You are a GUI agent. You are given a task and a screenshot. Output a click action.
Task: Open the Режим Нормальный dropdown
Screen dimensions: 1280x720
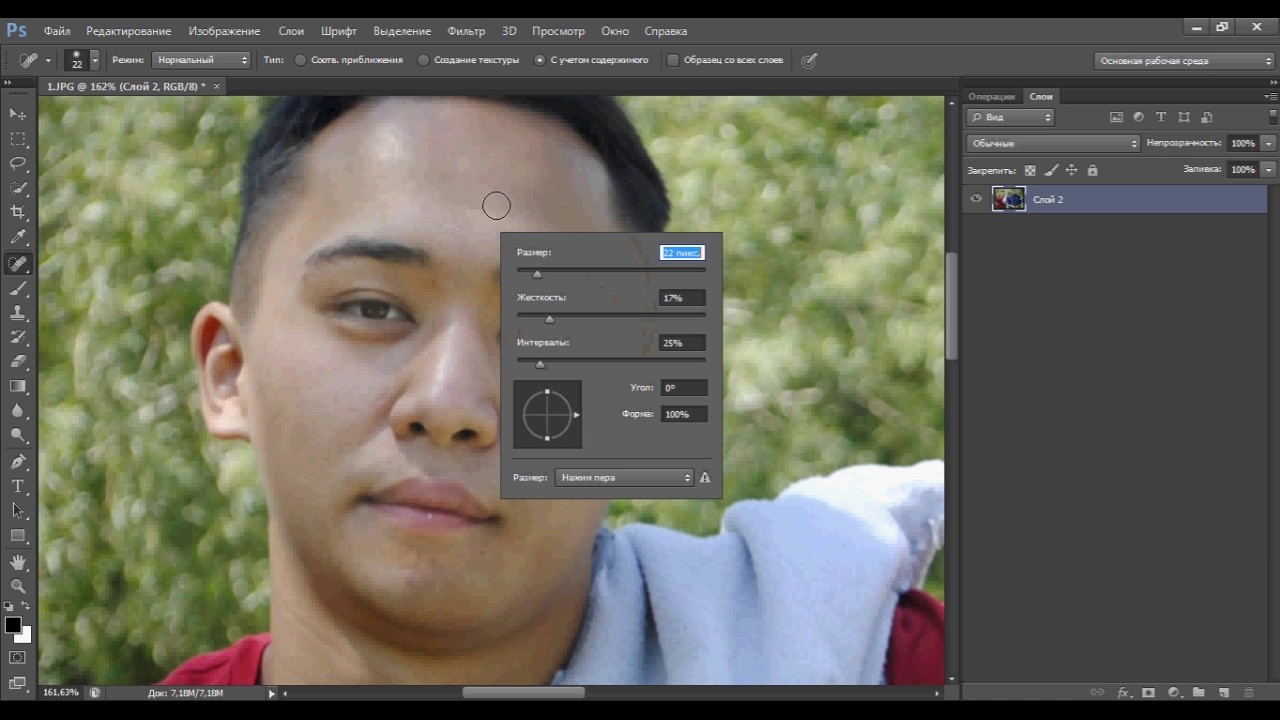pyautogui.click(x=201, y=60)
